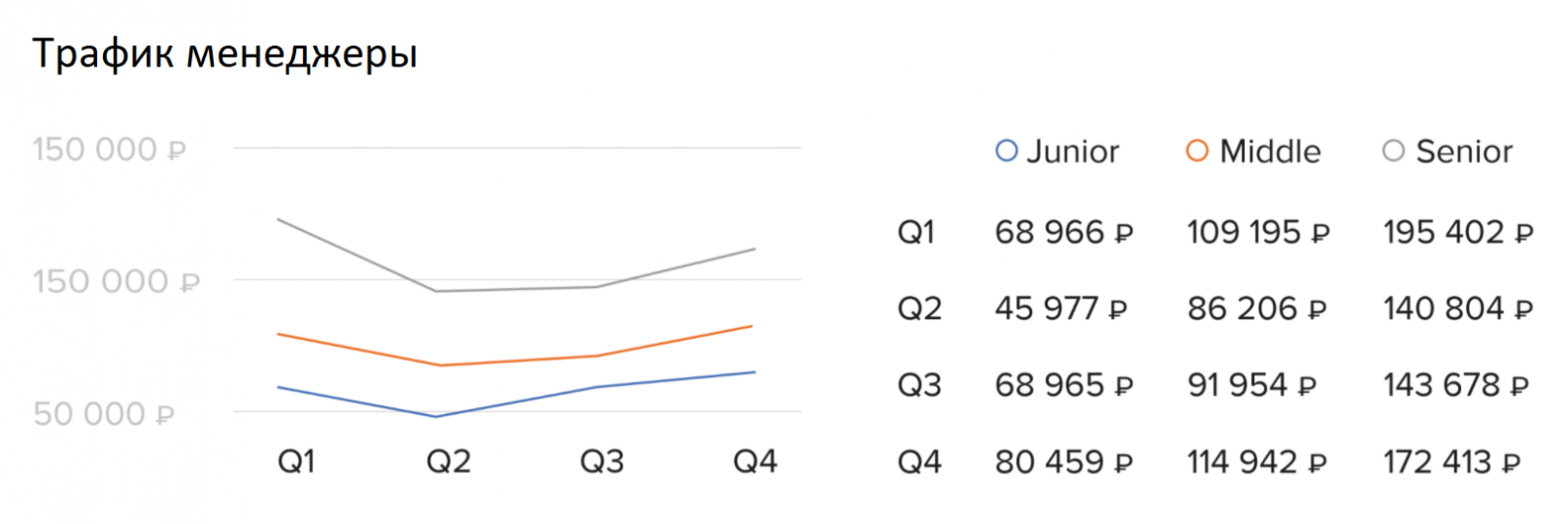Select the Q1 row label in table
Screen dimensions: 1568x524
(x=916, y=232)
